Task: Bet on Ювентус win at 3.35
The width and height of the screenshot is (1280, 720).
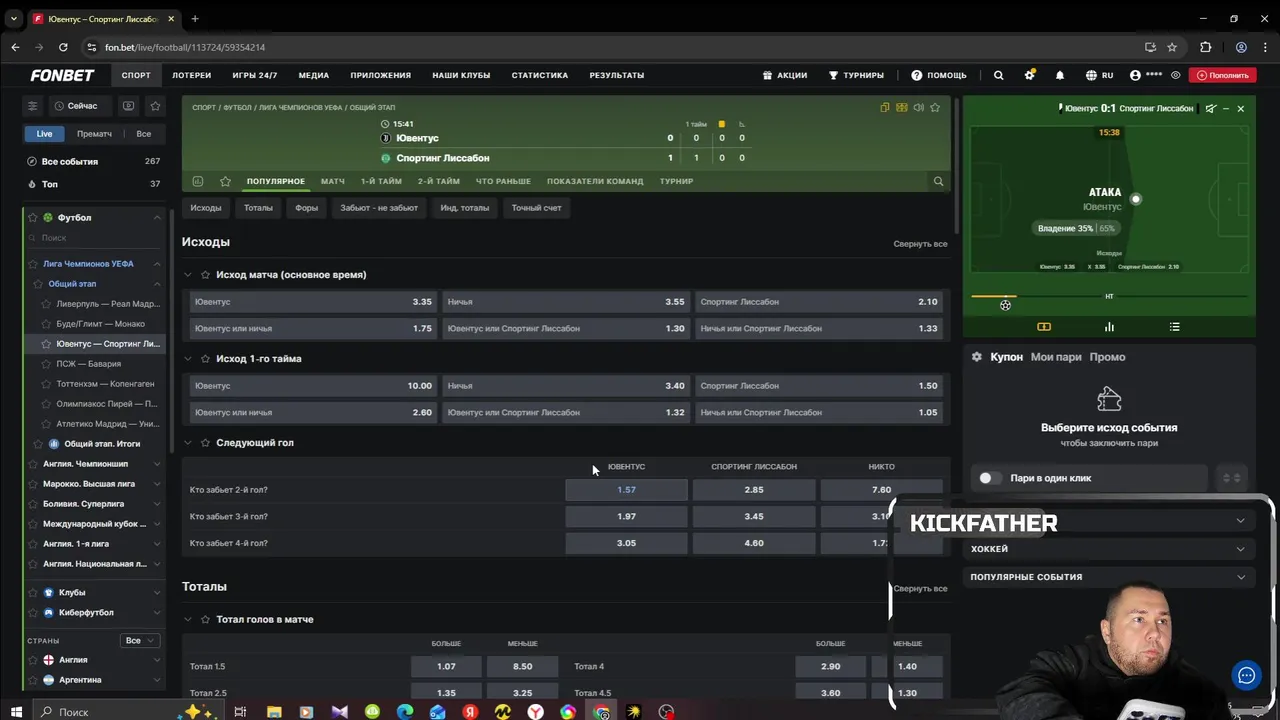Action: point(313,302)
